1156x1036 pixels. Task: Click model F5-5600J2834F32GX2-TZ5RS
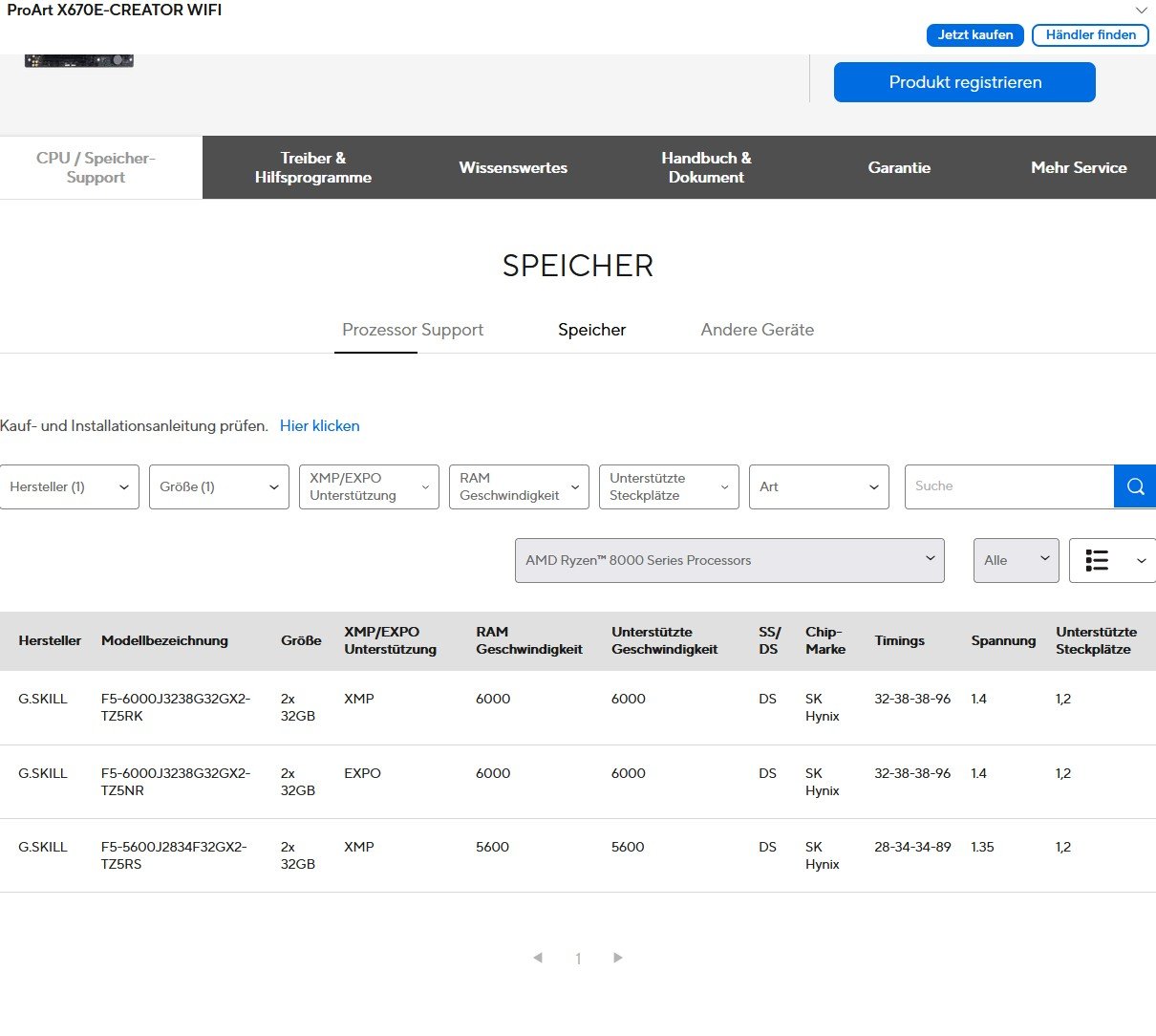point(174,855)
